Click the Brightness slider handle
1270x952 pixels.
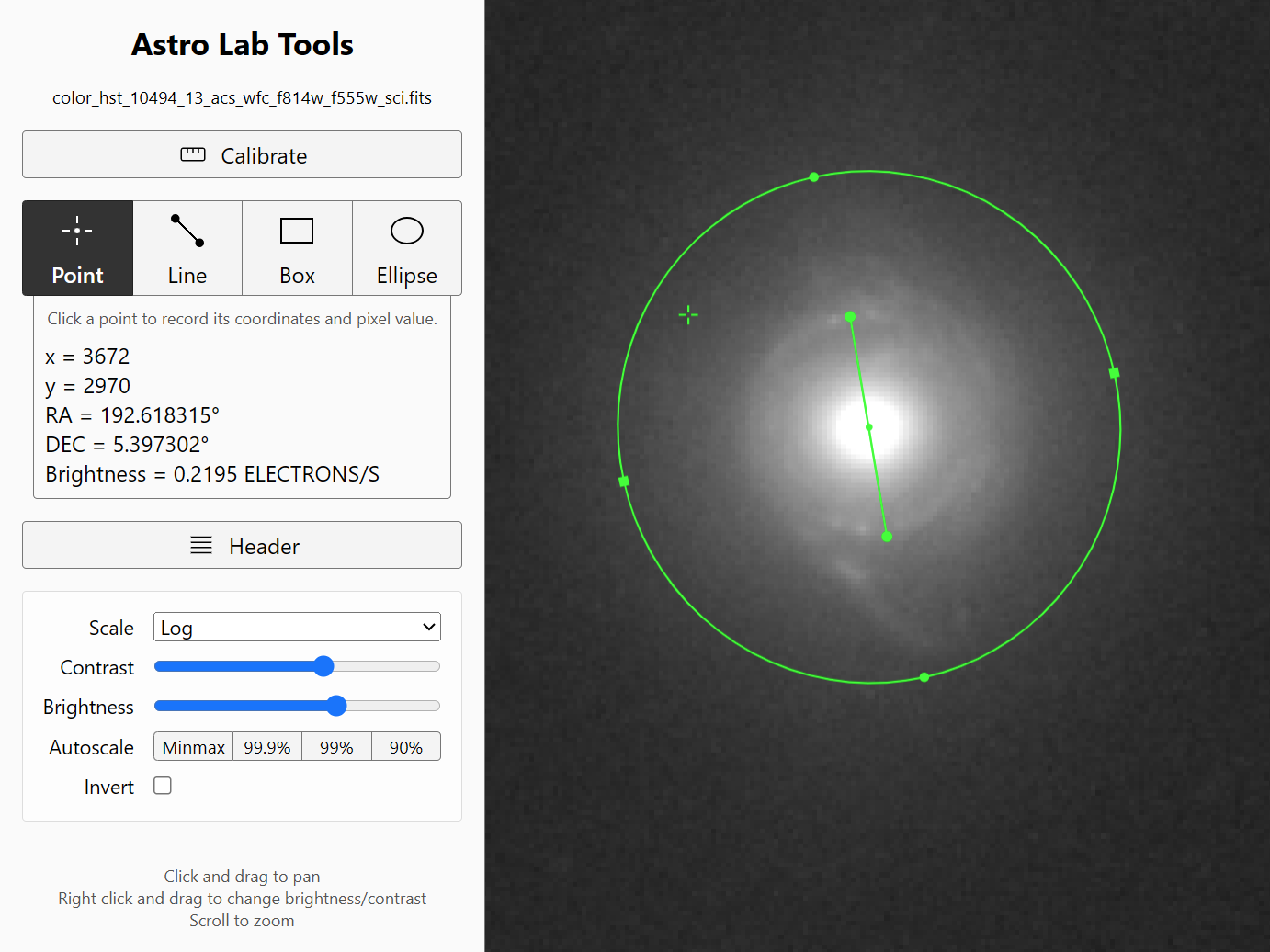coord(336,707)
